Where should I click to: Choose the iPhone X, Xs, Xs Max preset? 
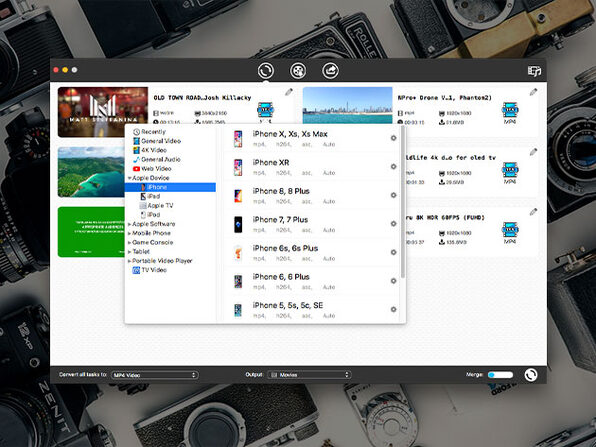click(x=312, y=138)
